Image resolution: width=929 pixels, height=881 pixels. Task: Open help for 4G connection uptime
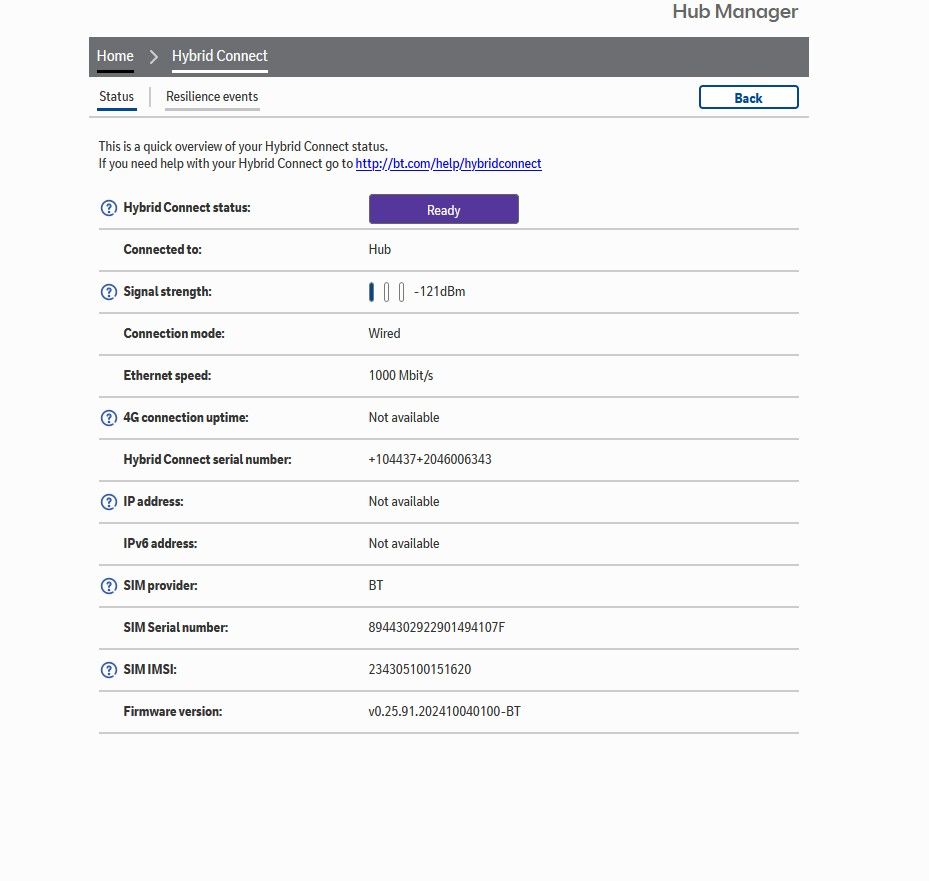click(x=109, y=418)
